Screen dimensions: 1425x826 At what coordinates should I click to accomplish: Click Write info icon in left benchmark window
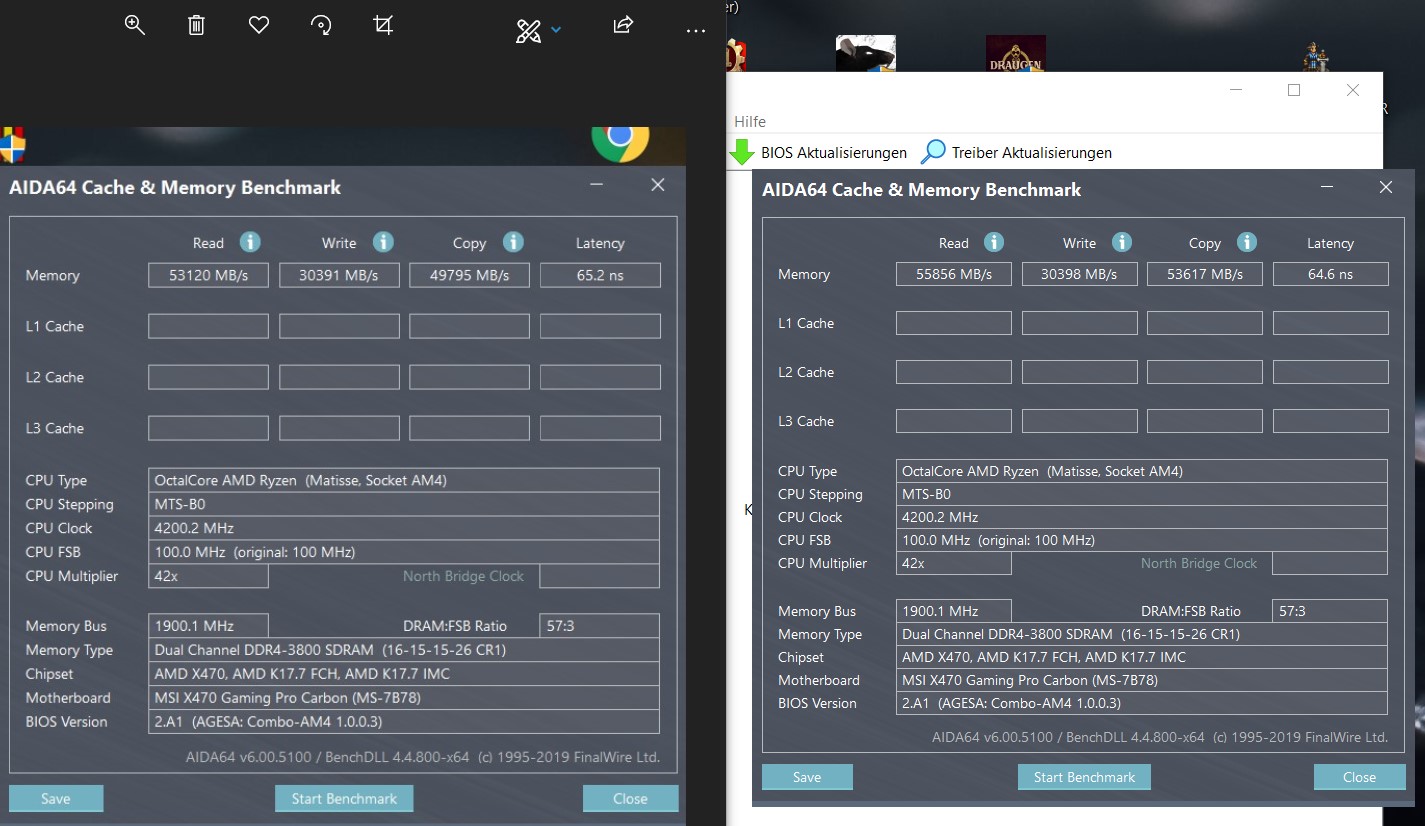(x=383, y=242)
